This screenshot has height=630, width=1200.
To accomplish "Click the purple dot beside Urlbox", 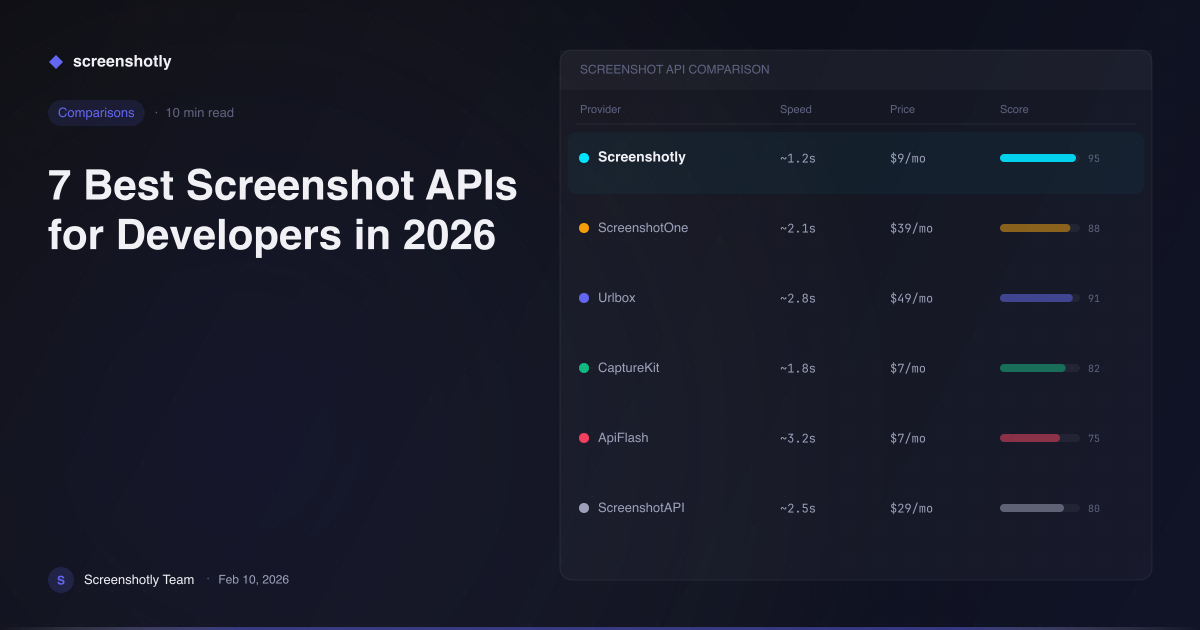I will pyautogui.click(x=583, y=297).
